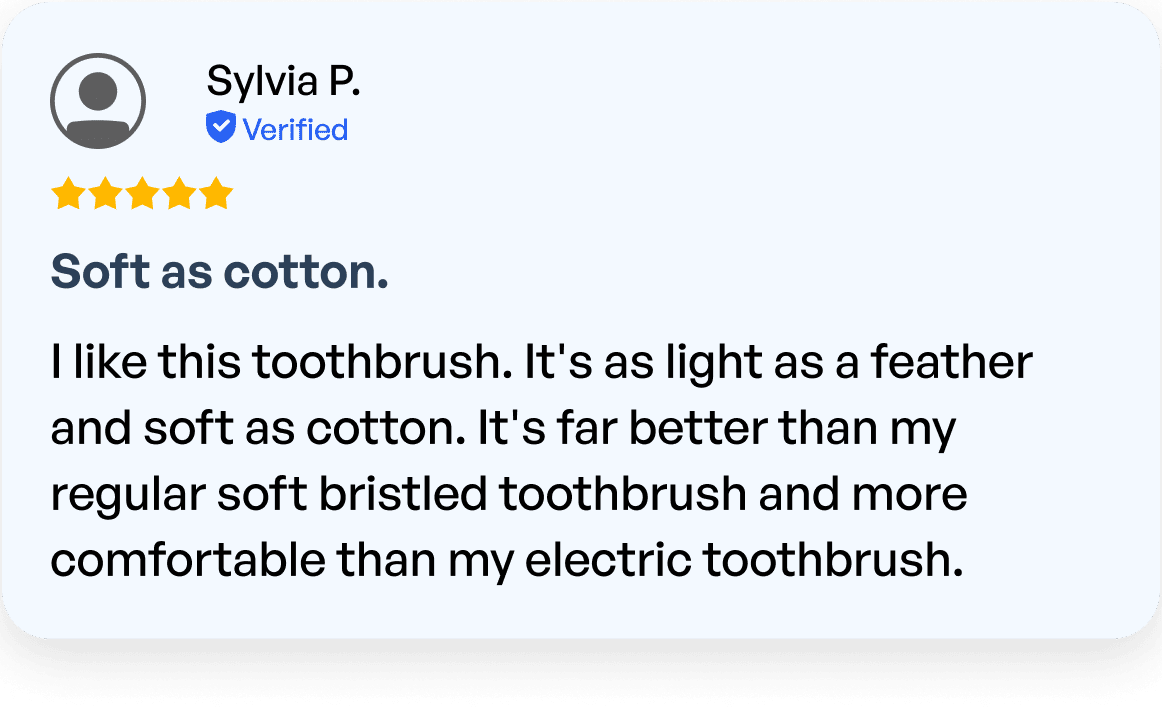
Task: Click the first rating star
Action: [x=68, y=194]
